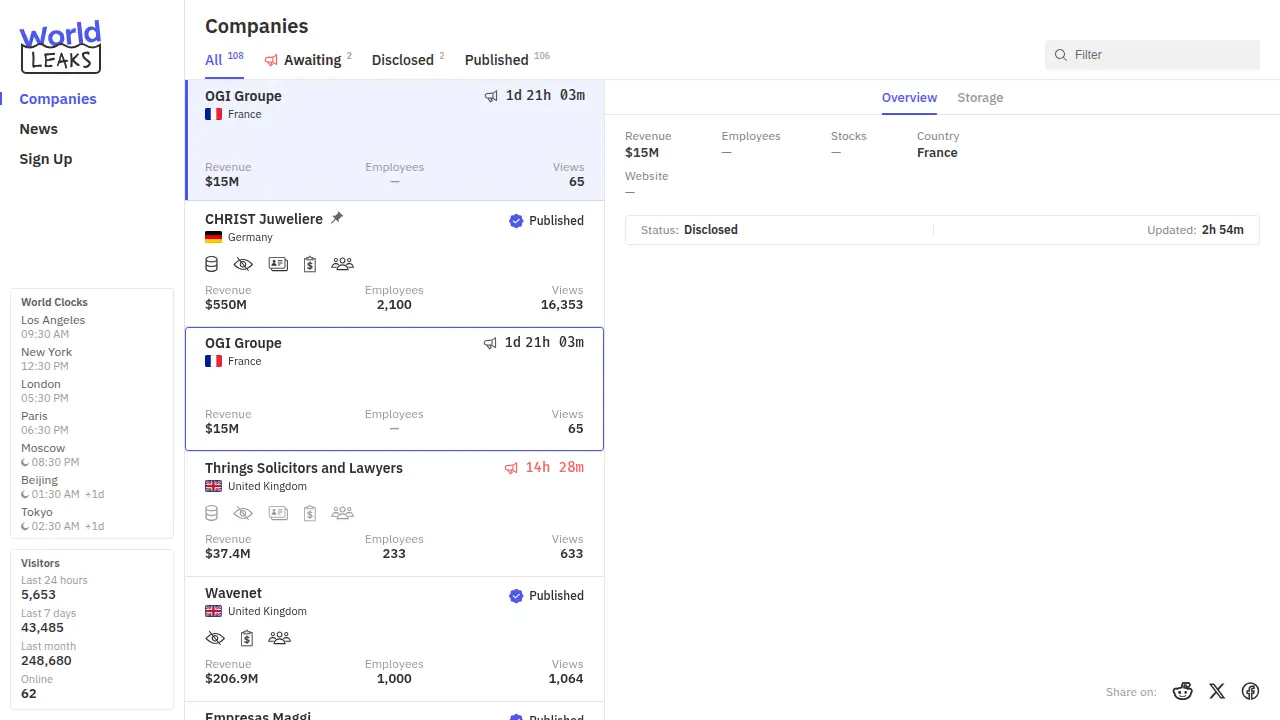Select the Awaiting tab
1280x720 pixels.
(x=311, y=60)
